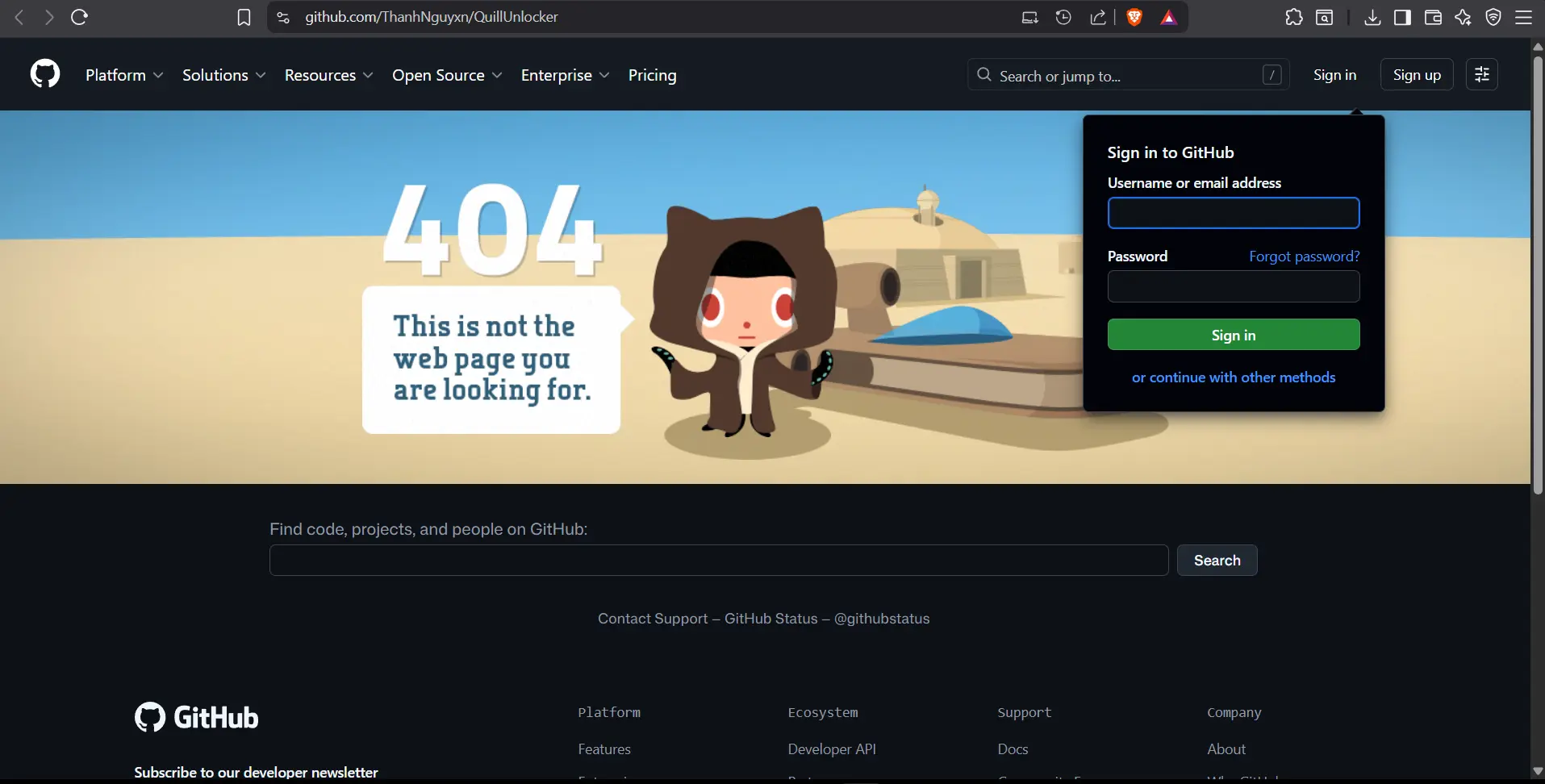Viewport: 1545px width, 784px height.
Task: Open the browser extensions puzzle icon
Action: [x=1294, y=17]
